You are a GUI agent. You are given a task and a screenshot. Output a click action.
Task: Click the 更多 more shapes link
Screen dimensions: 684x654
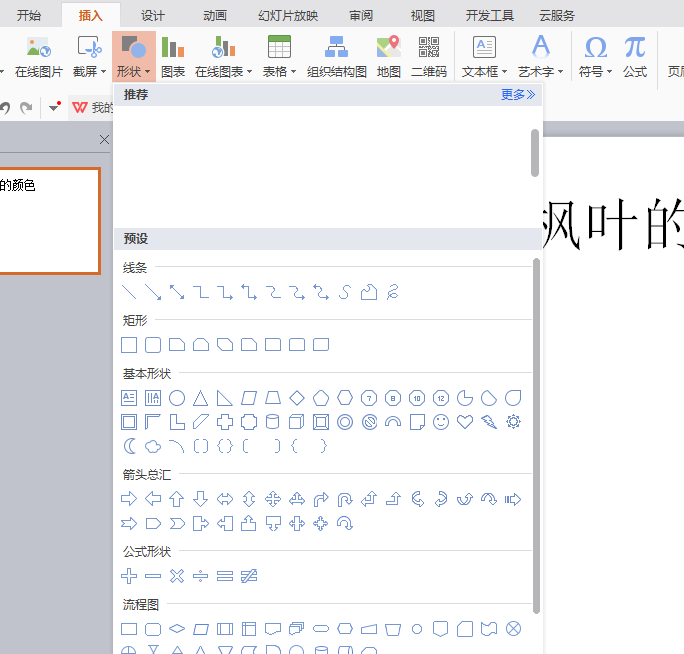click(x=517, y=95)
